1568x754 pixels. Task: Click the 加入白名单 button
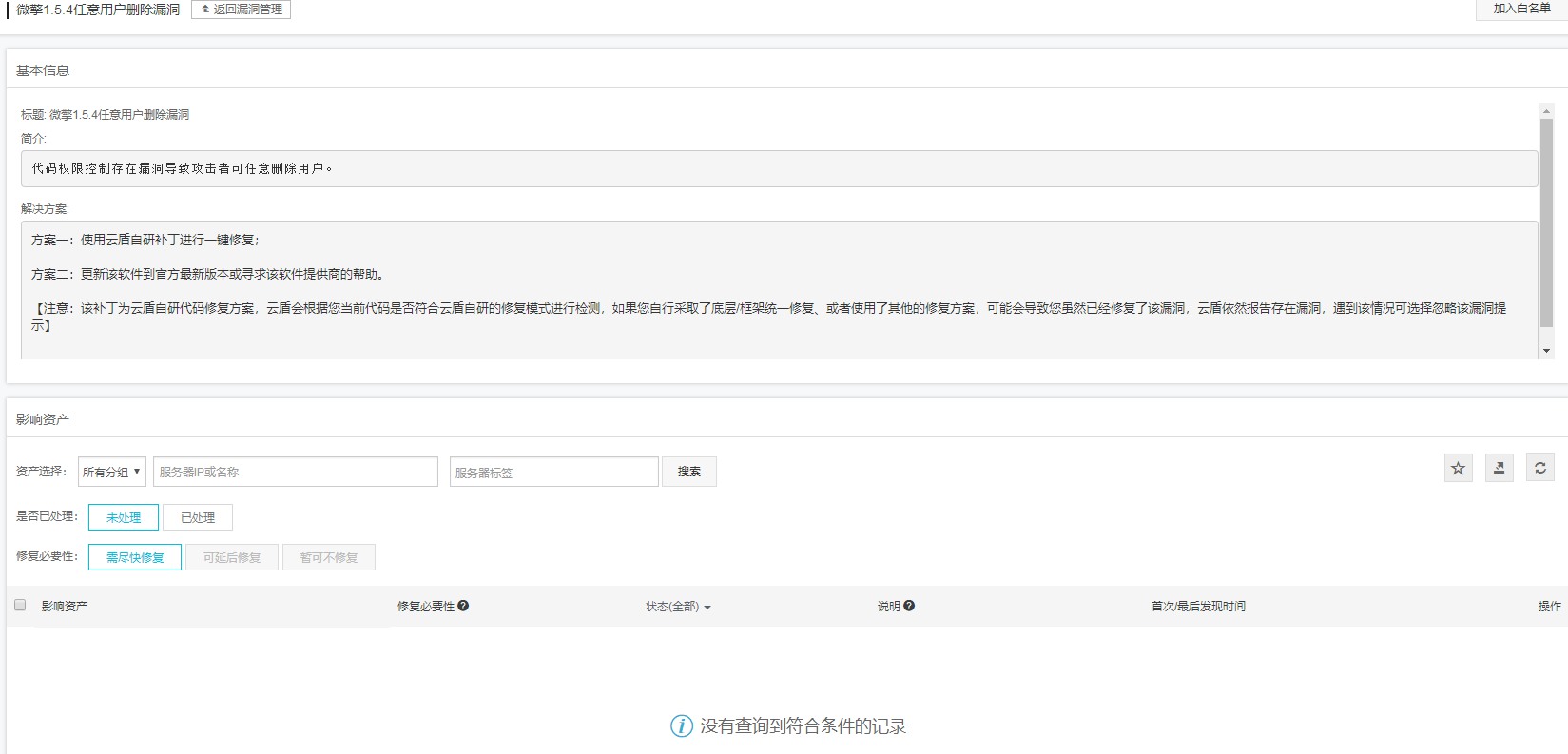[1521, 9]
